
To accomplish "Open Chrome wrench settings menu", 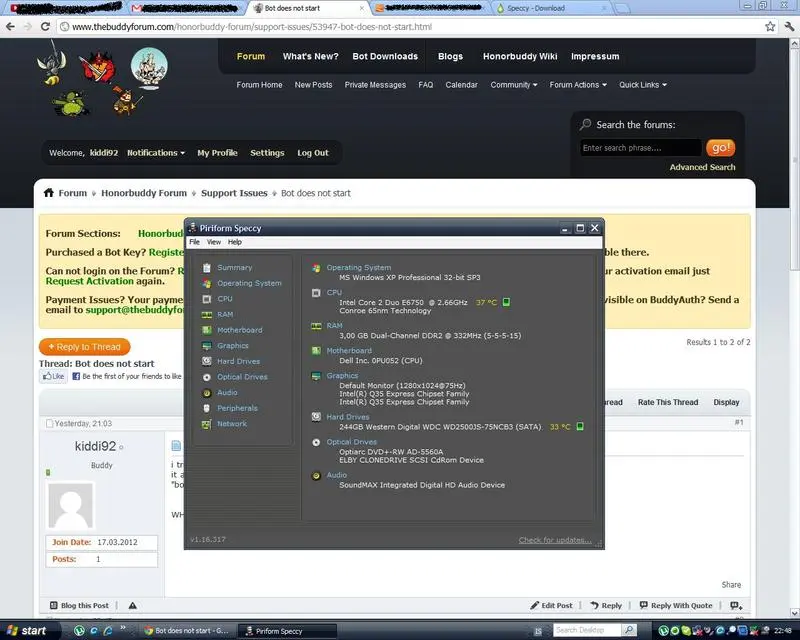I will 789,27.
